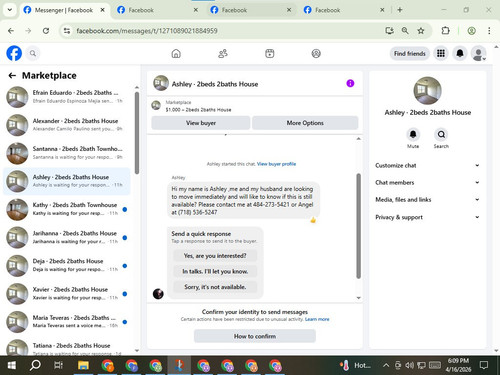Open the browser extensions puzzle icon
Viewport: 500px width, 375px height.
445,31
